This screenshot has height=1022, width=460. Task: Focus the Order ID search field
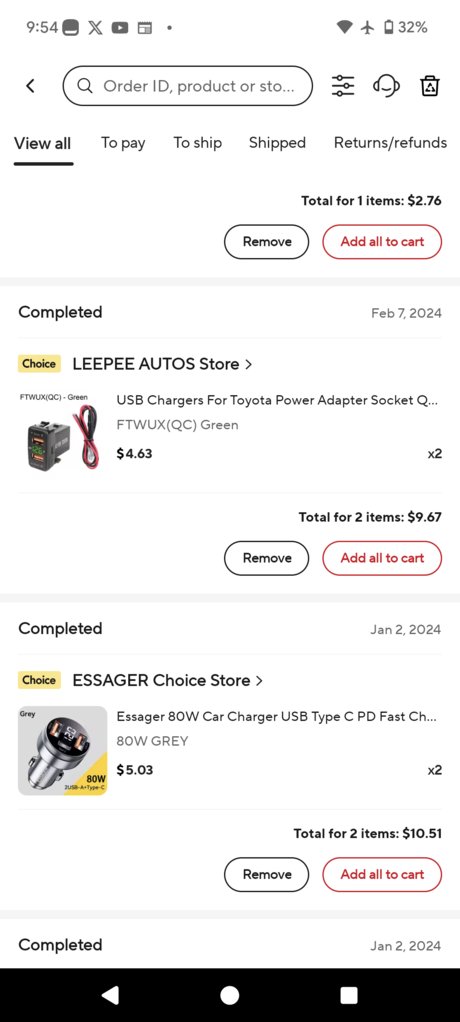188,85
